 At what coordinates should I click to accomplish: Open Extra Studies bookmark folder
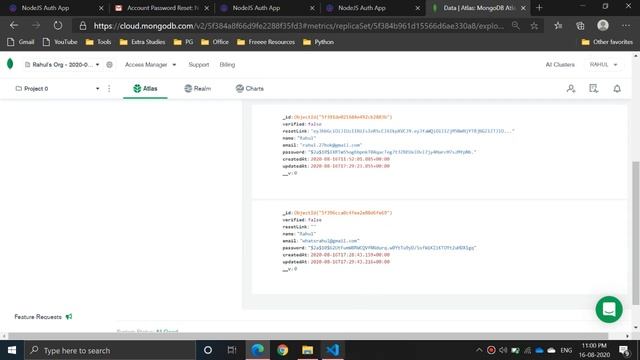point(142,42)
